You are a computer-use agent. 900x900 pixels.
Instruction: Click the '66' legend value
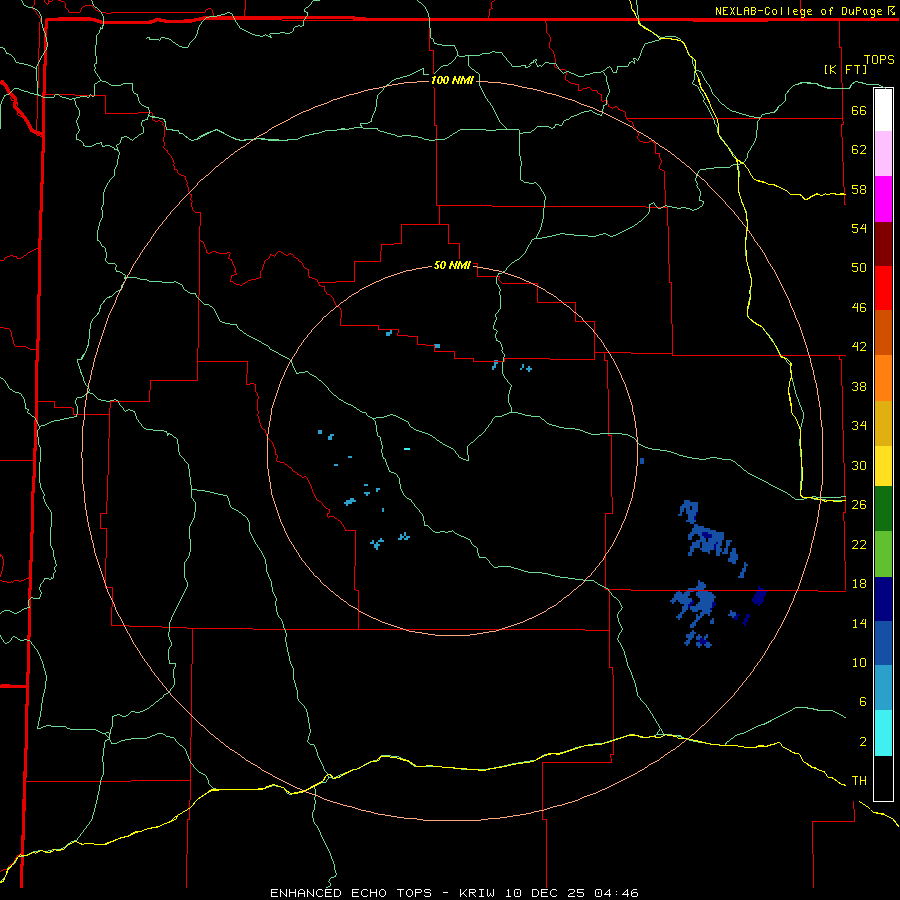pyautogui.click(x=859, y=110)
